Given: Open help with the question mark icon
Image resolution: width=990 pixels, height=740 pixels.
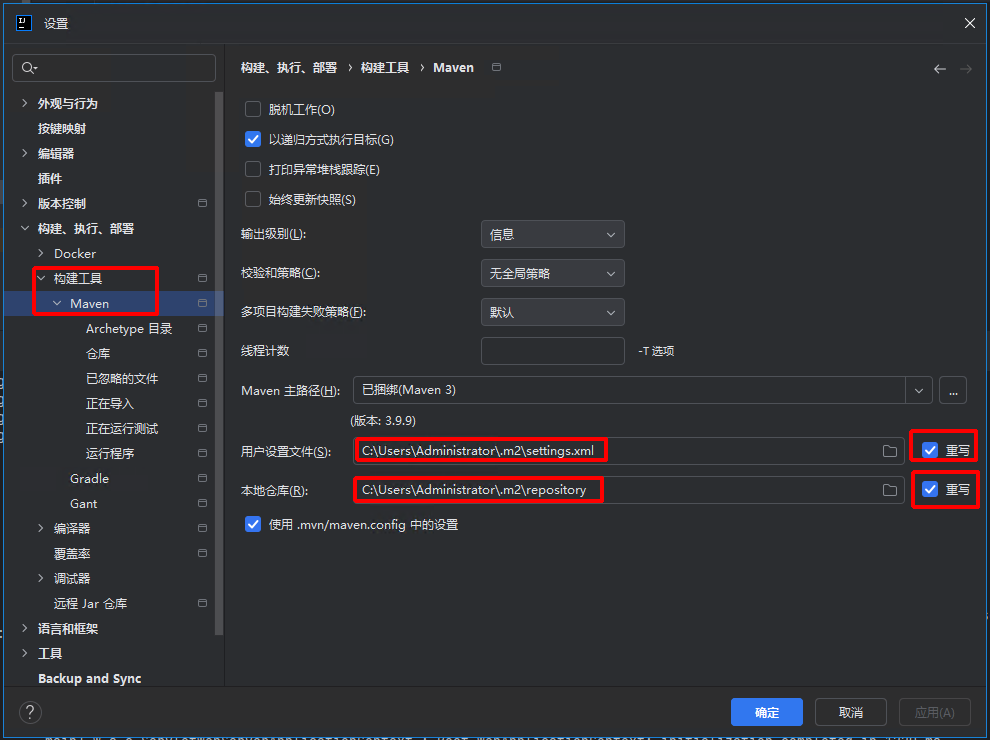Looking at the screenshot, I should click(x=30, y=712).
